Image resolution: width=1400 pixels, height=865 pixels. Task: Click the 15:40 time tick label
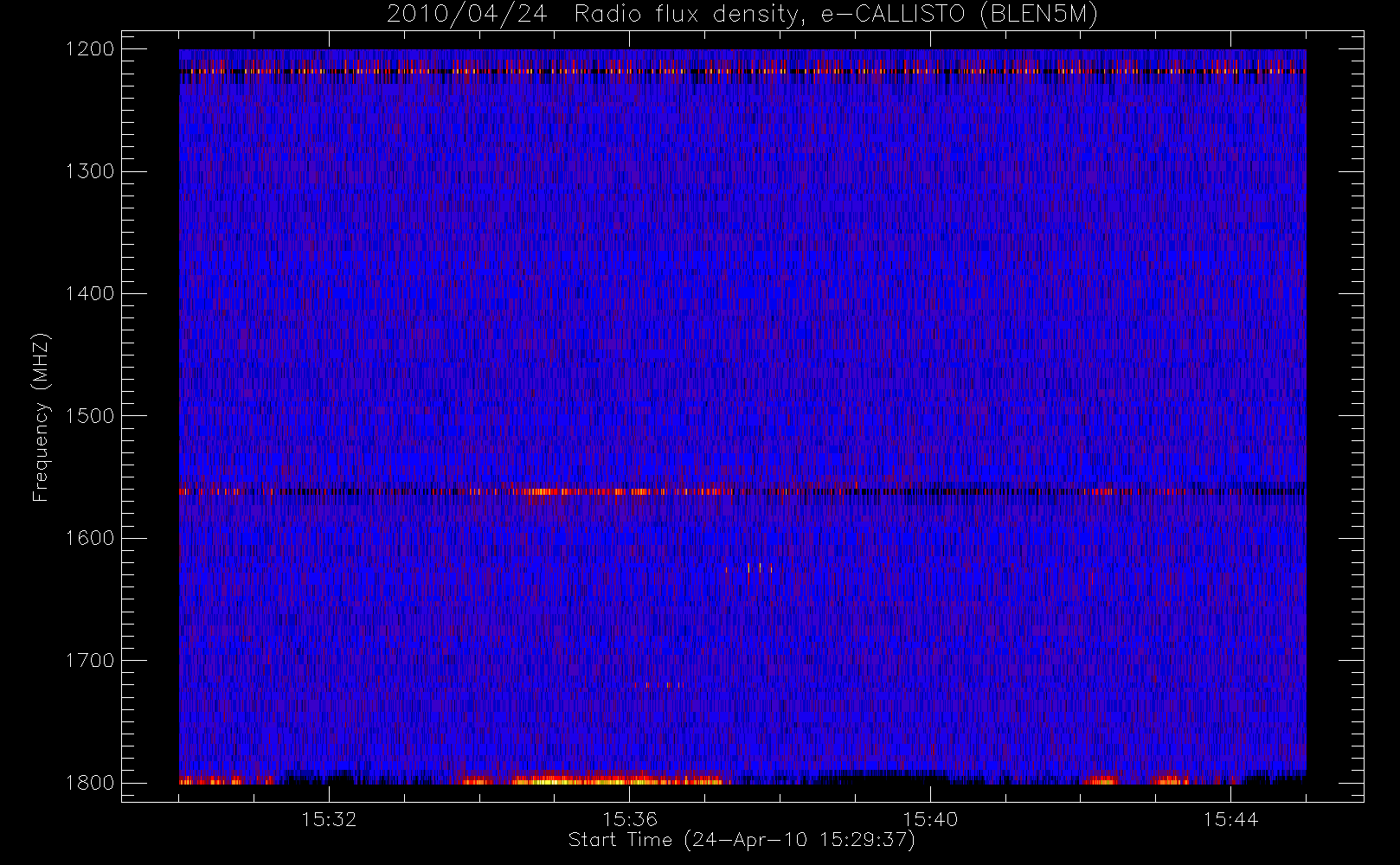tap(930, 818)
